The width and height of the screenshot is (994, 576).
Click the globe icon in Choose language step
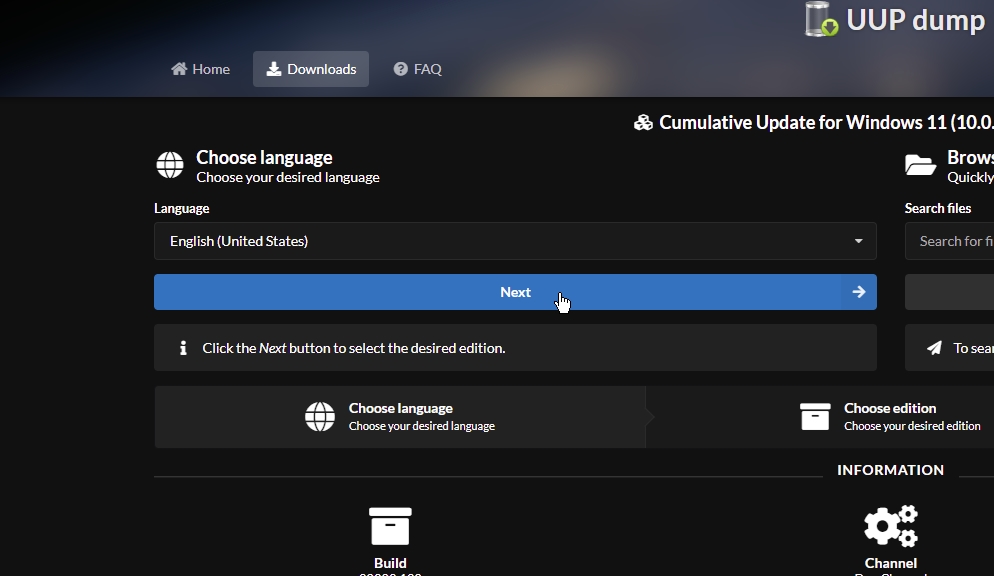click(320, 417)
